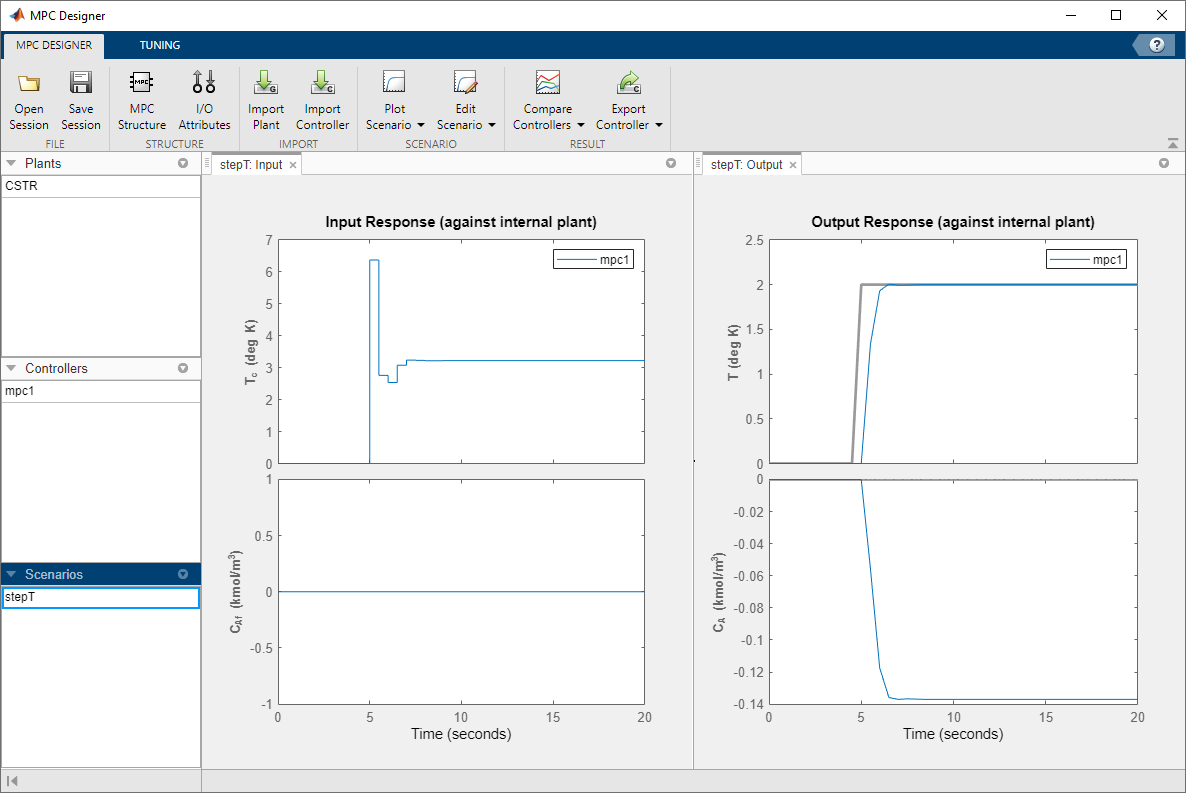Open MPC Designer help

[1157, 45]
